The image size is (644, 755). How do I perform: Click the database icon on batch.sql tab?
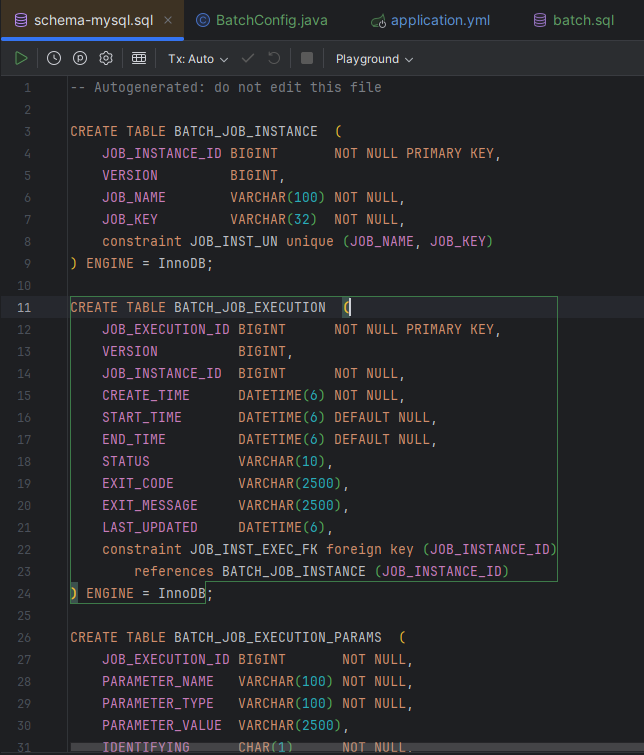click(x=540, y=20)
